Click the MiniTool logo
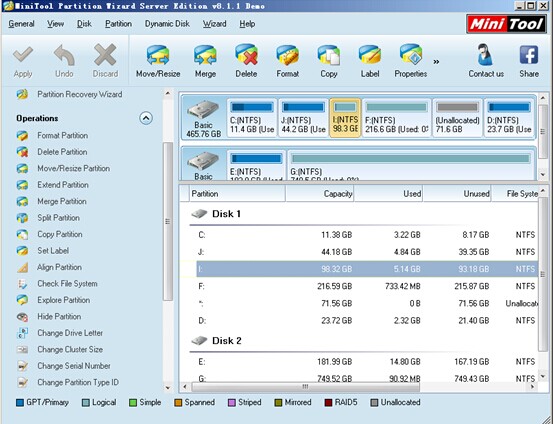554x424 pixels. pos(506,24)
